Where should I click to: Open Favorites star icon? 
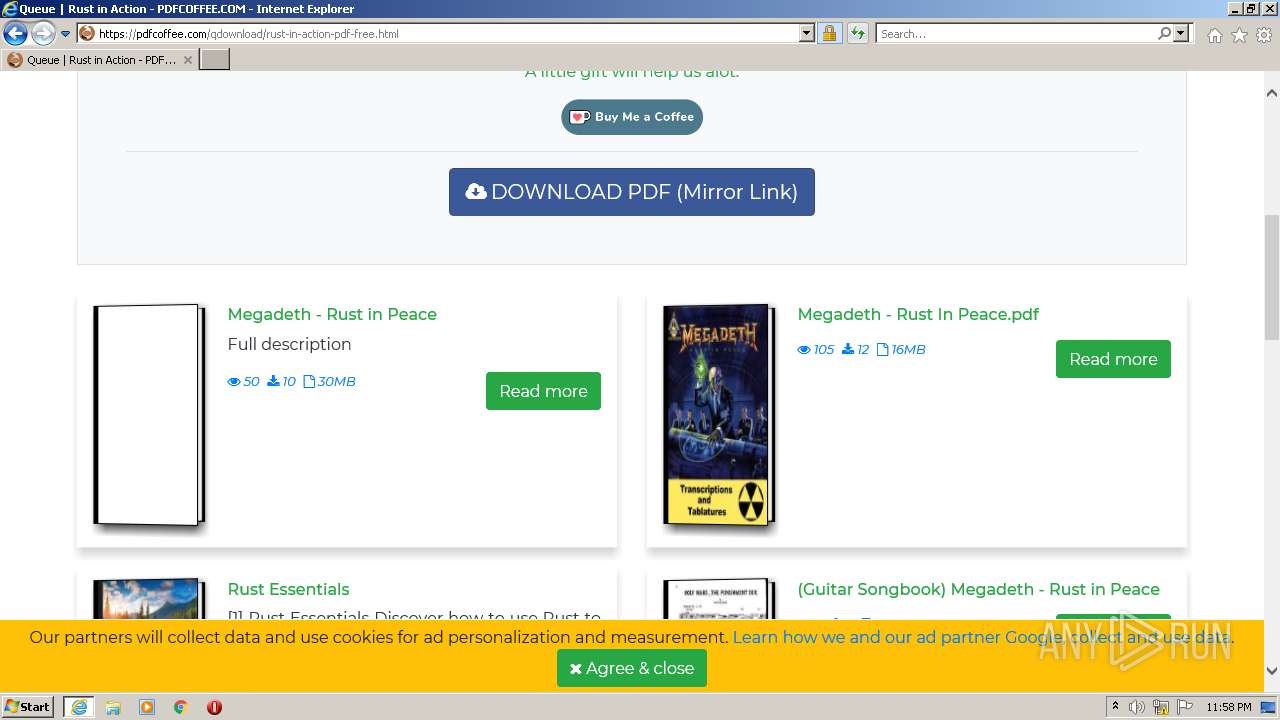[x=1239, y=34]
